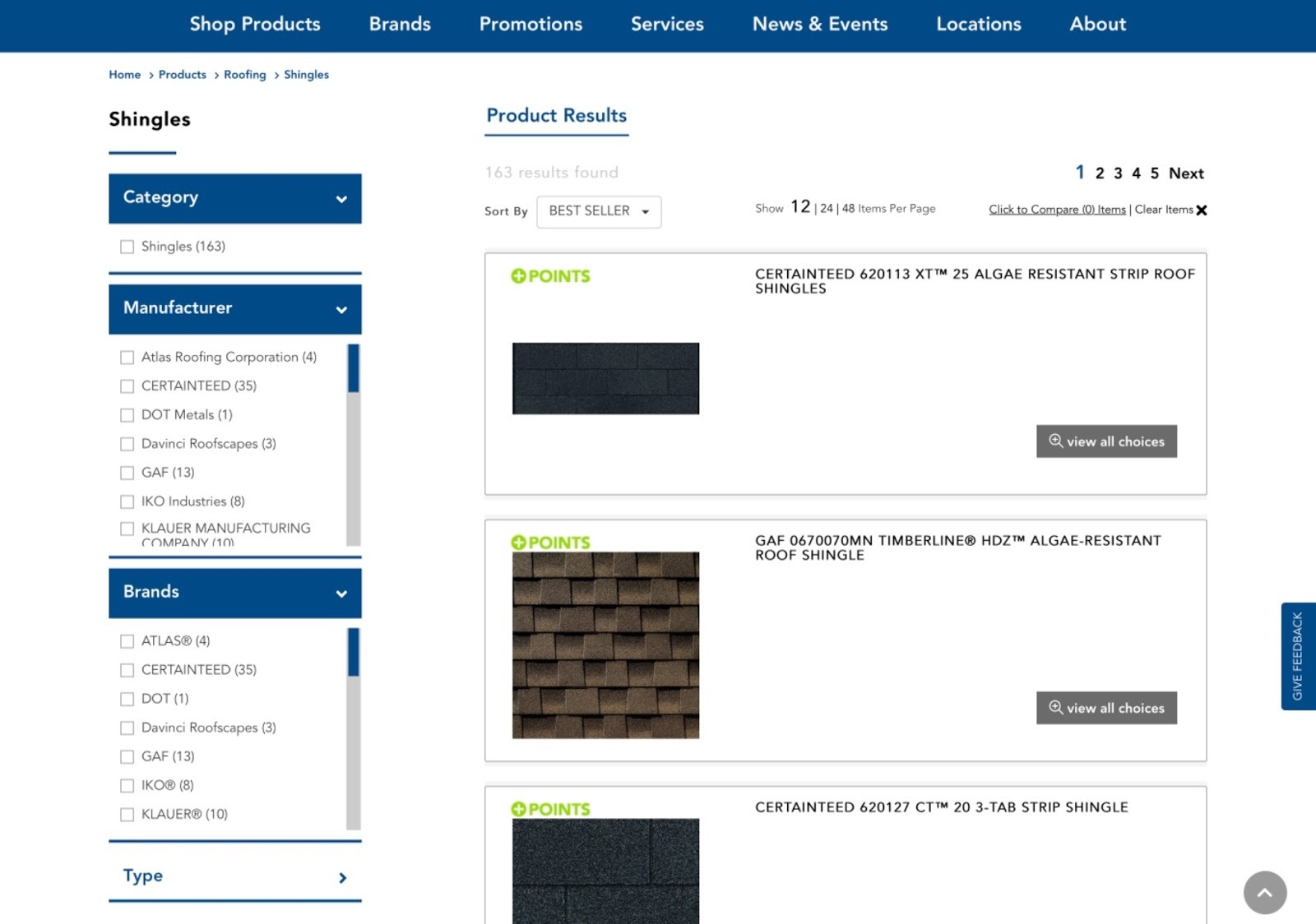1316x924 pixels.
Task: Click the Points logo on the CertainTeed CT 20 product
Action: [x=550, y=809]
